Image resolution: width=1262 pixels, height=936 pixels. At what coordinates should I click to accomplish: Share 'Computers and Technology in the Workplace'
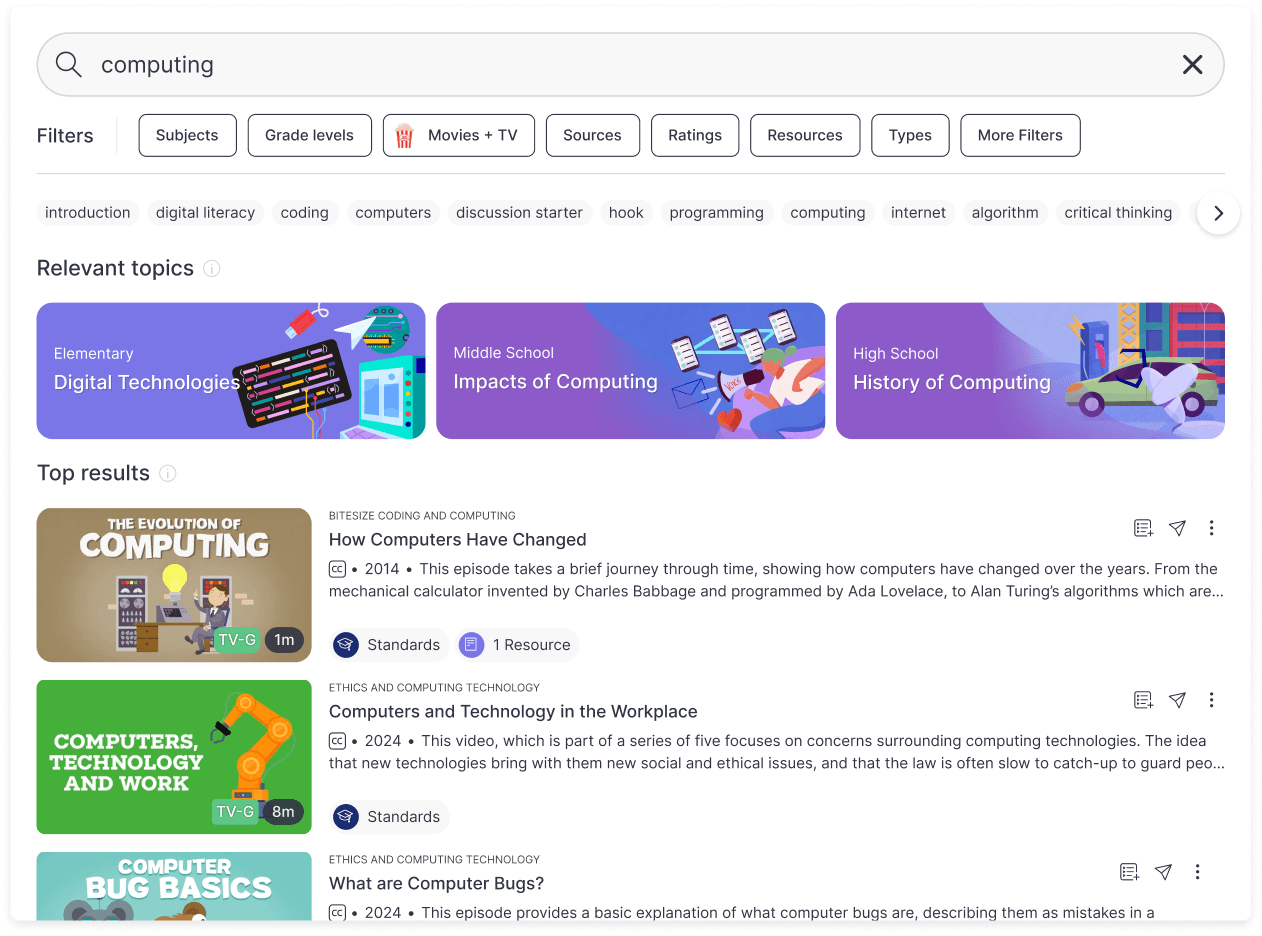(1178, 700)
